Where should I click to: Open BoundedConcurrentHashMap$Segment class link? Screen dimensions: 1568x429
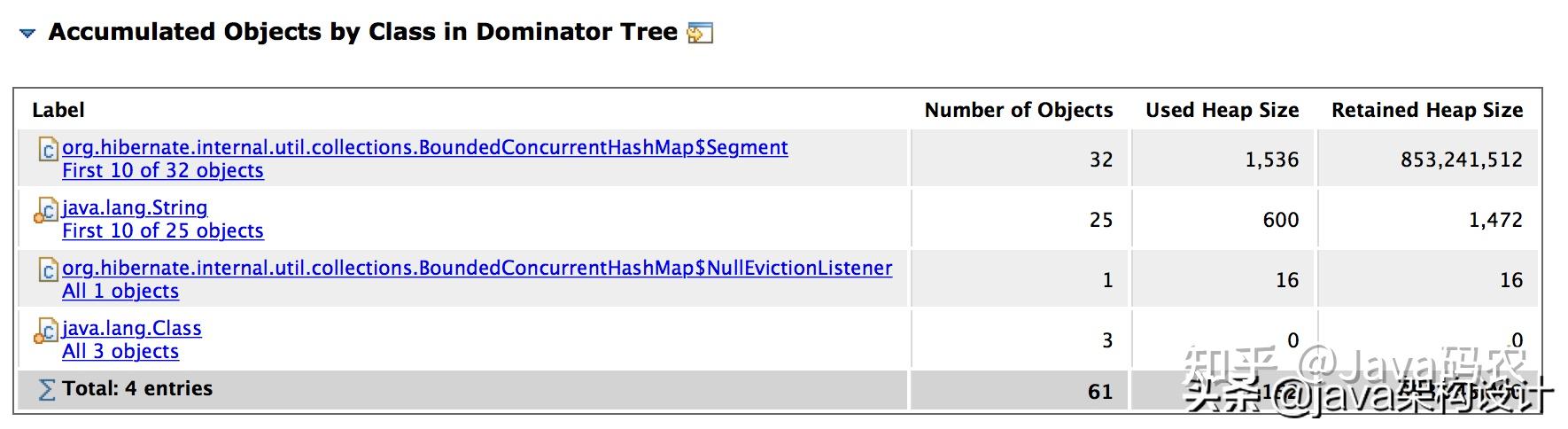(x=424, y=147)
